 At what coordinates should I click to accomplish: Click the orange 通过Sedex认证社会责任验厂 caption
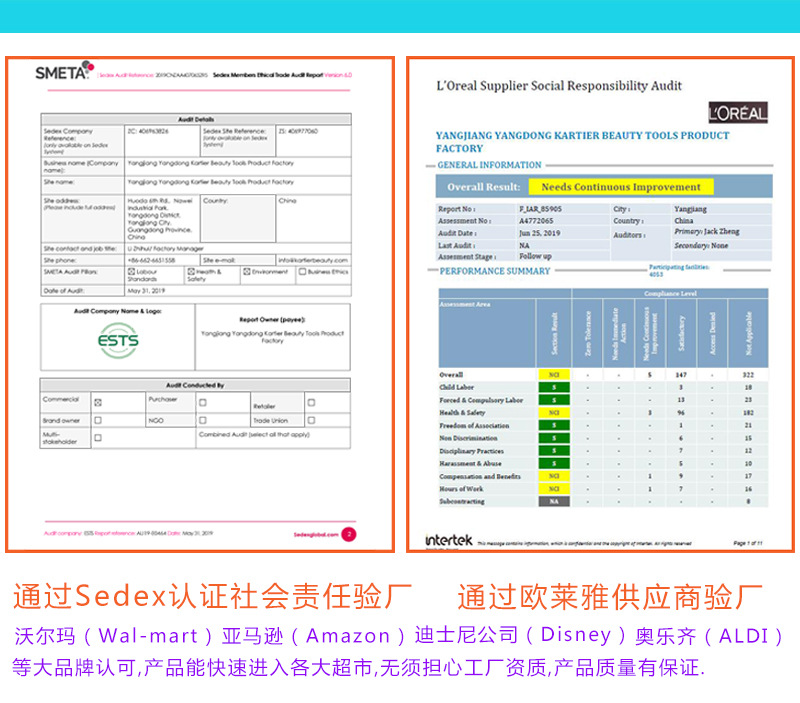coord(213,595)
